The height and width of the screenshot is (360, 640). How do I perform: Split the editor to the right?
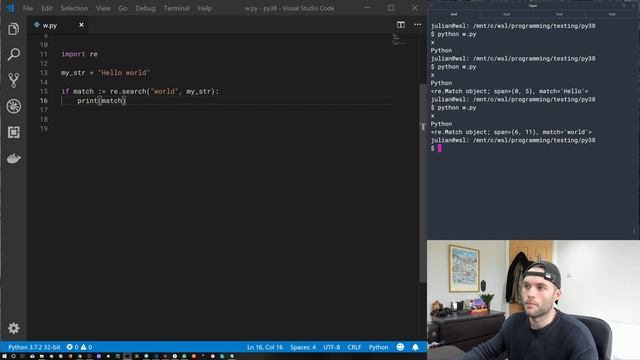[401, 25]
